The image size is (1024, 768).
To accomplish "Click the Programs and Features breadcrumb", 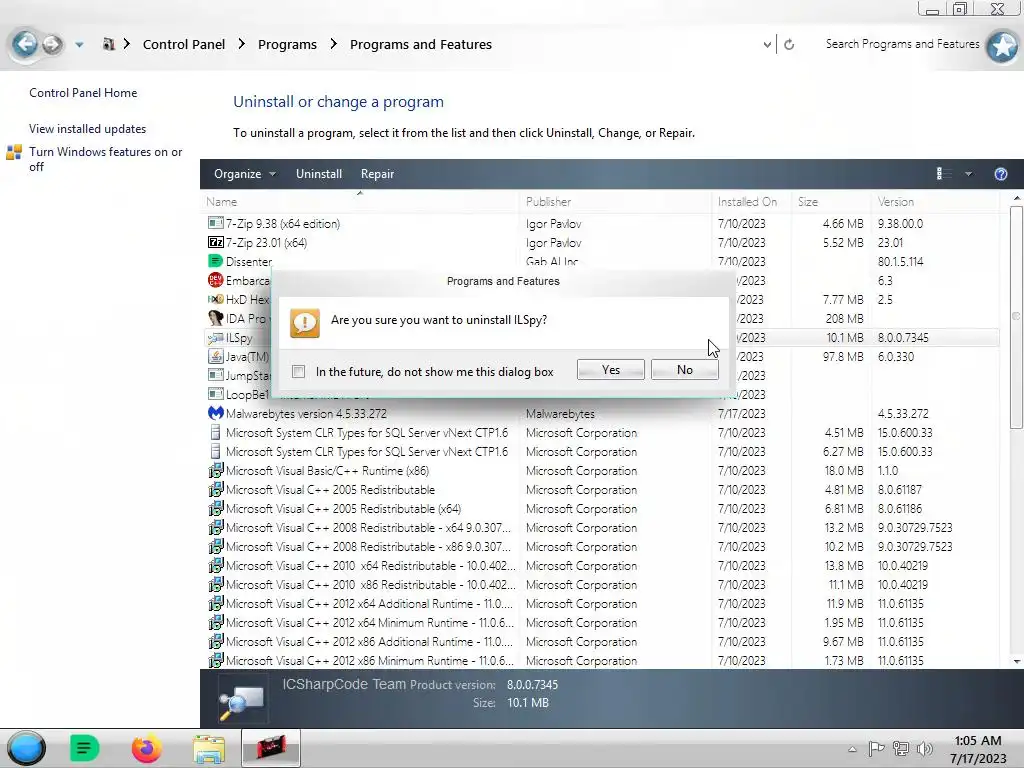I will coord(421,44).
